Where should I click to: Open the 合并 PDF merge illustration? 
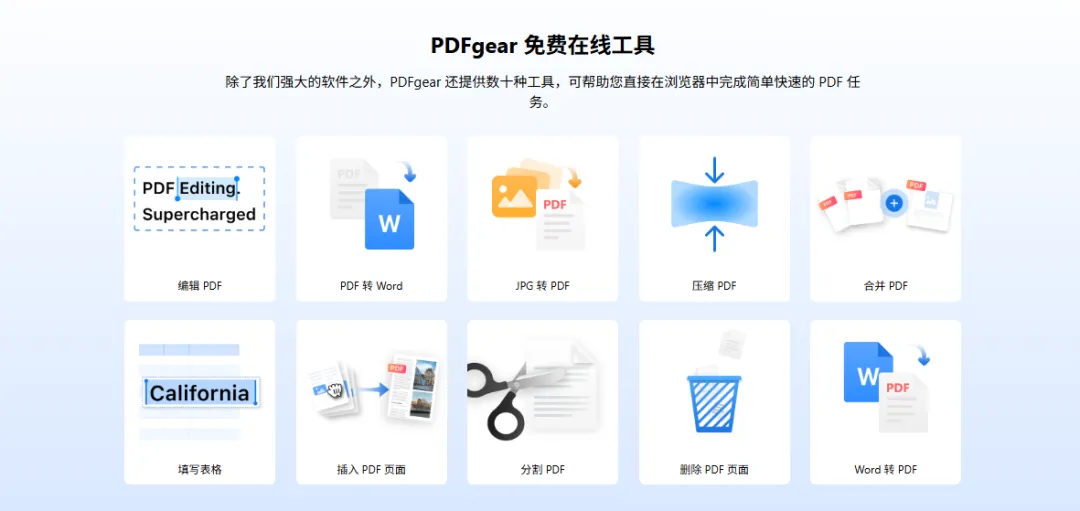pos(886,204)
